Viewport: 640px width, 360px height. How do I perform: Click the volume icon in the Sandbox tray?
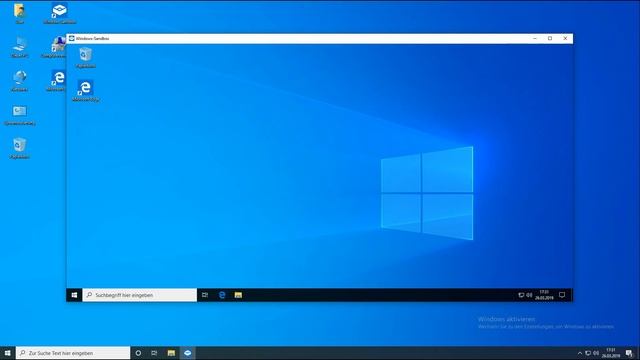coord(529,295)
